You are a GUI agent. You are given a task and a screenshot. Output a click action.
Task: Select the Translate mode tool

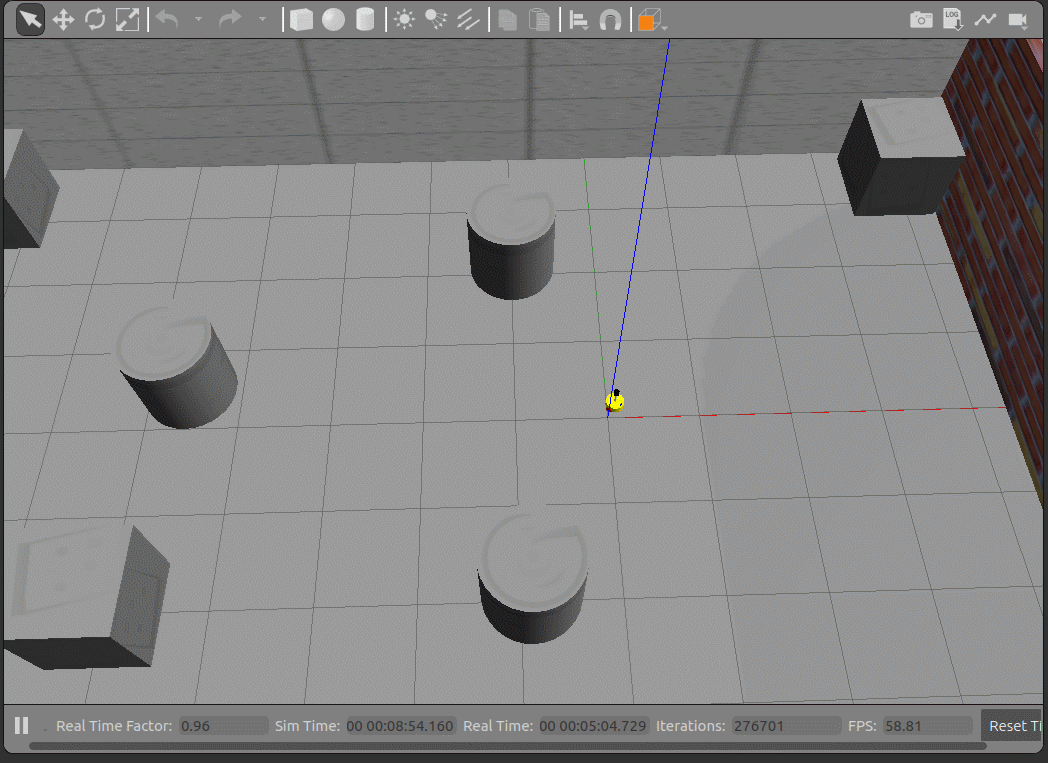point(63,20)
